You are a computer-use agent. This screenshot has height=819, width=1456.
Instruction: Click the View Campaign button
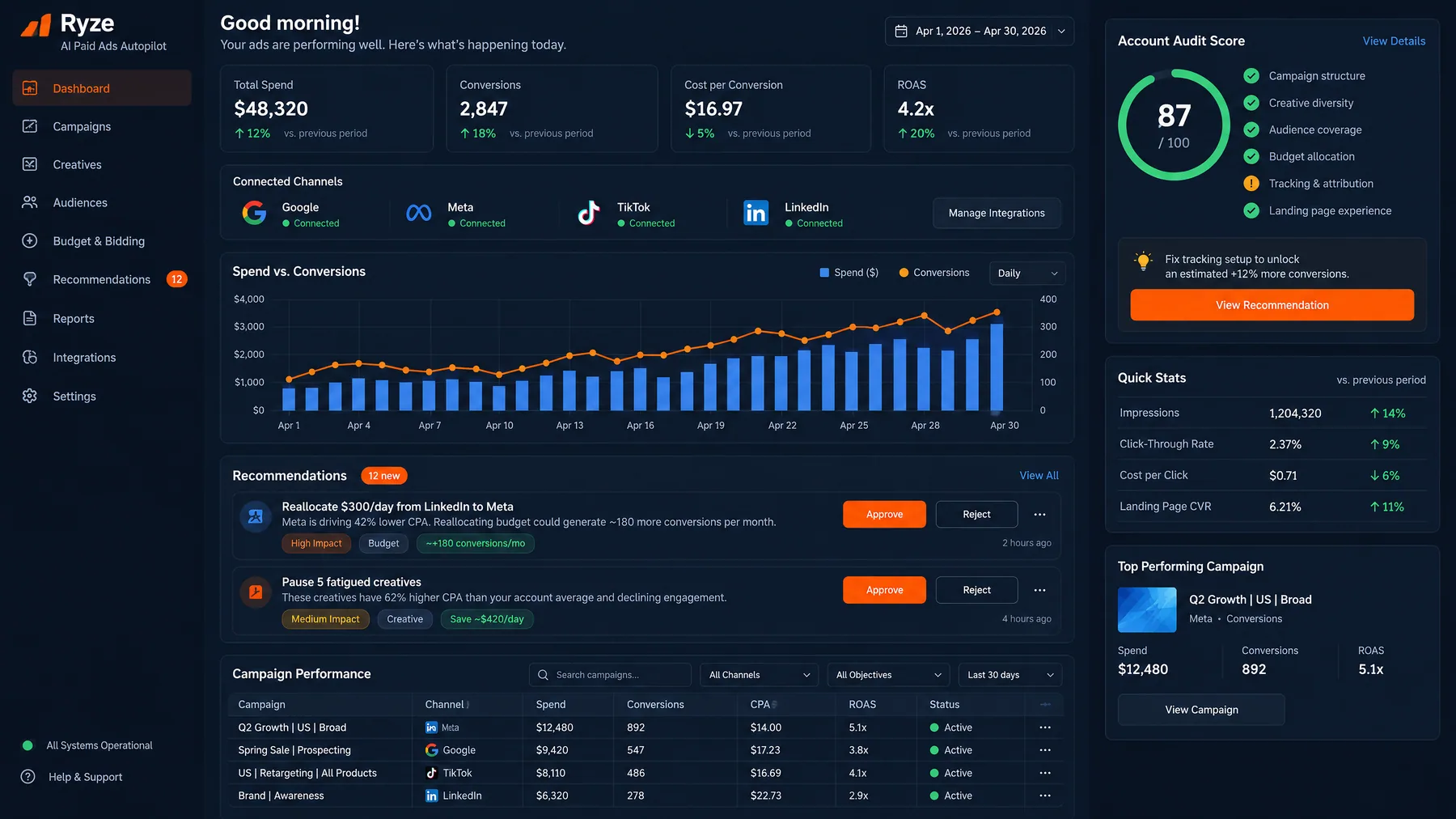point(1201,710)
